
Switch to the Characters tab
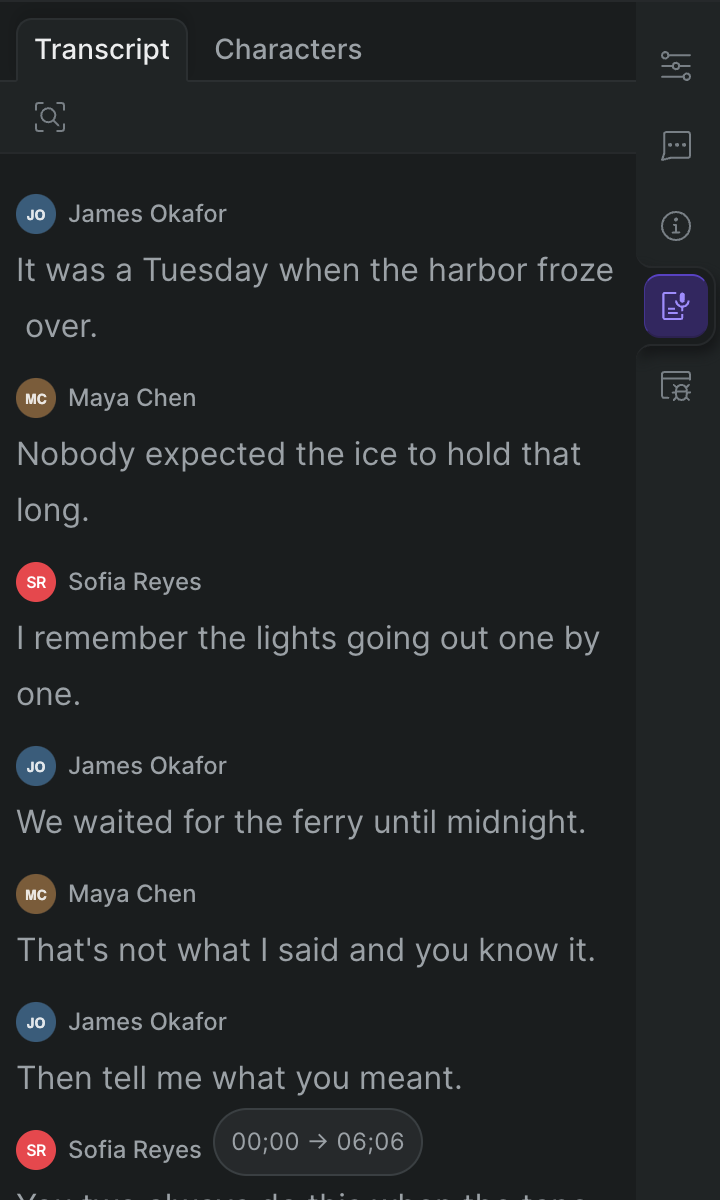click(x=288, y=50)
